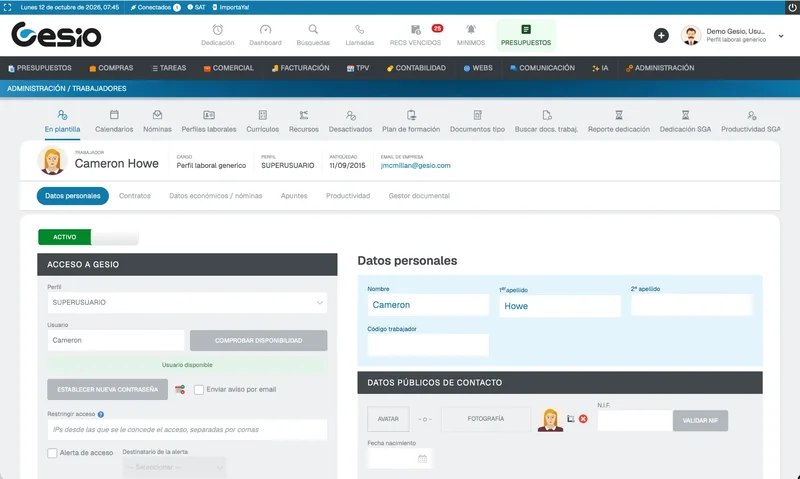
Task: Click the Usuario field containing Cameron
Action: tap(116, 340)
